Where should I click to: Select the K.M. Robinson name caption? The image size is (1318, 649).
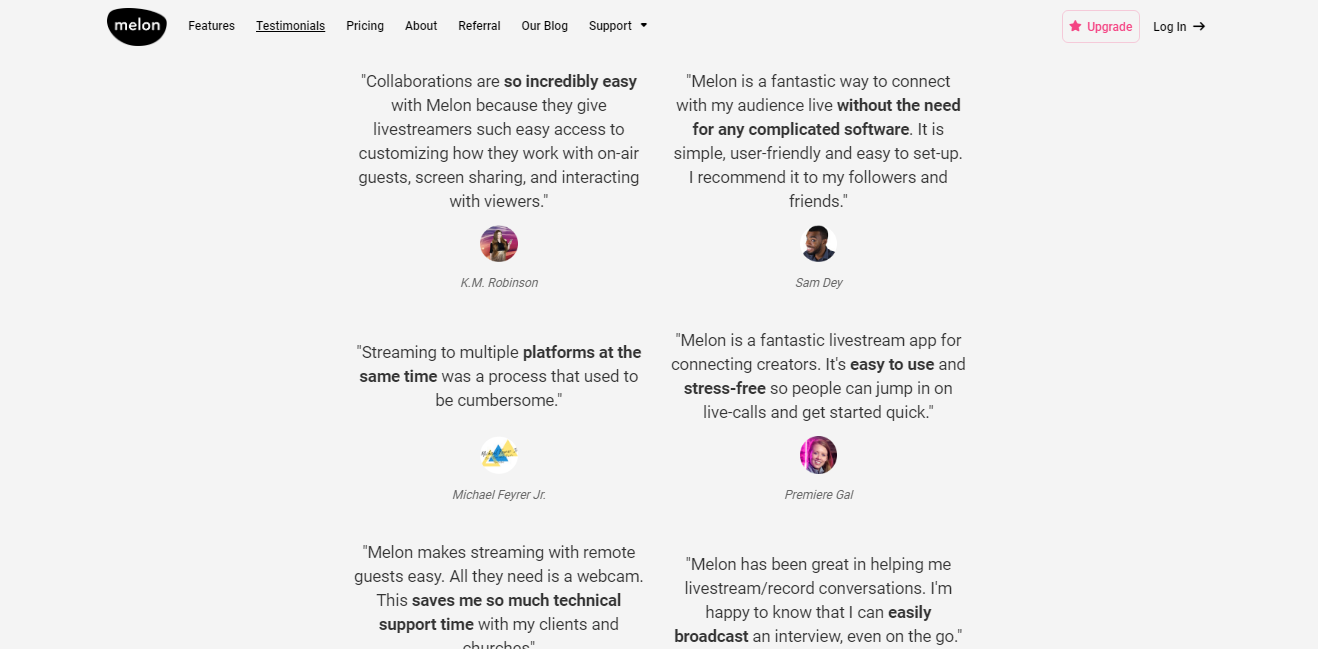pyautogui.click(x=499, y=283)
